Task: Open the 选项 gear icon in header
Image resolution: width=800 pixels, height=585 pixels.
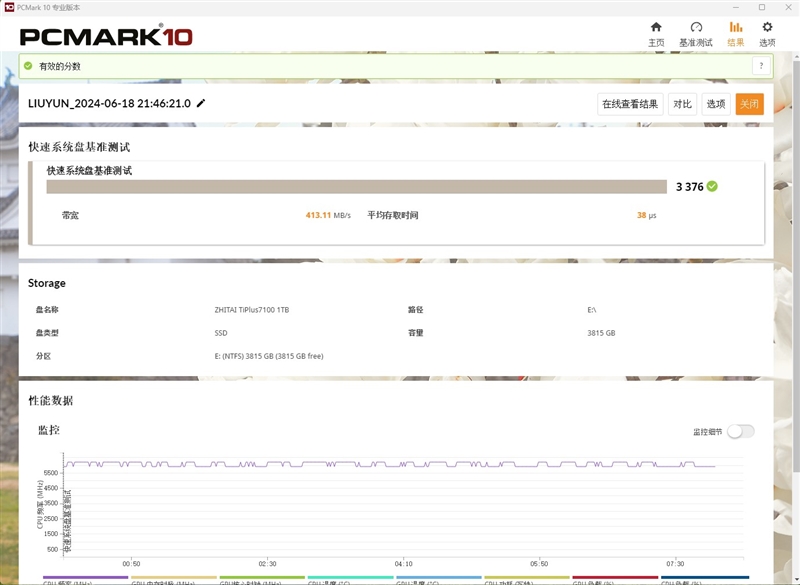Action: [x=767, y=27]
